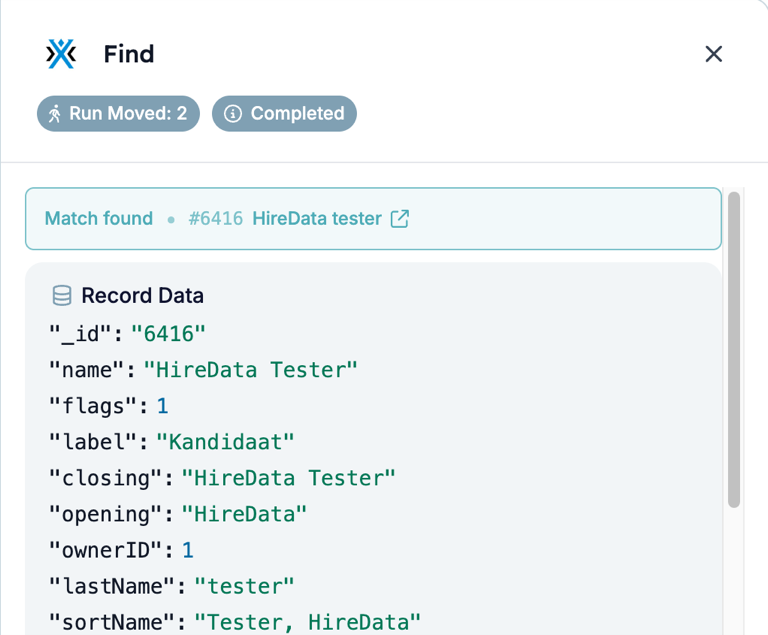This screenshot has width=768, height=635.
Task: Click the opening value "HireData"
Action: pyautogui.click(x=244, y=514)
